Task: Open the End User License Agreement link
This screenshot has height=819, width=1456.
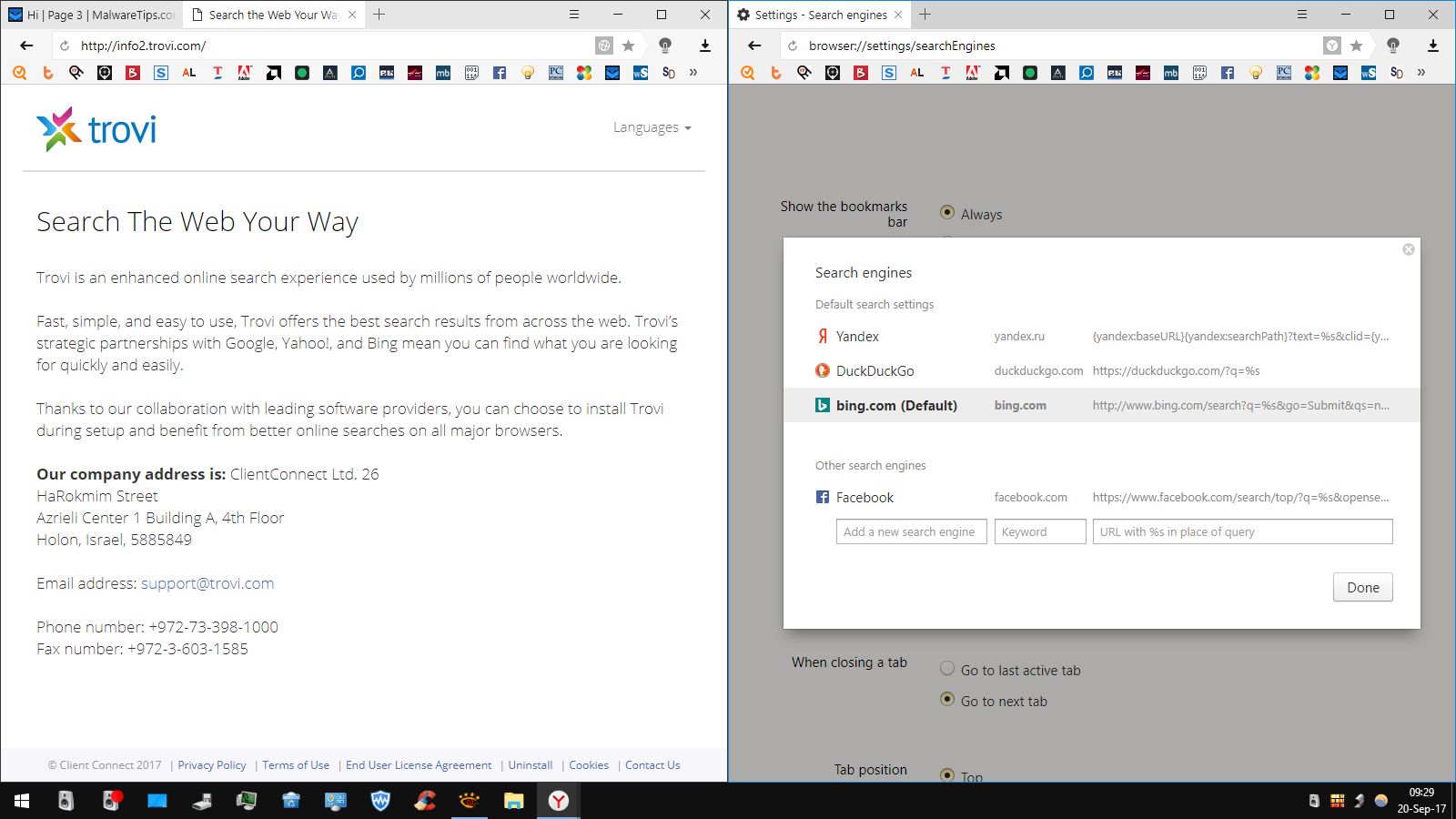Action: (419, 765)
